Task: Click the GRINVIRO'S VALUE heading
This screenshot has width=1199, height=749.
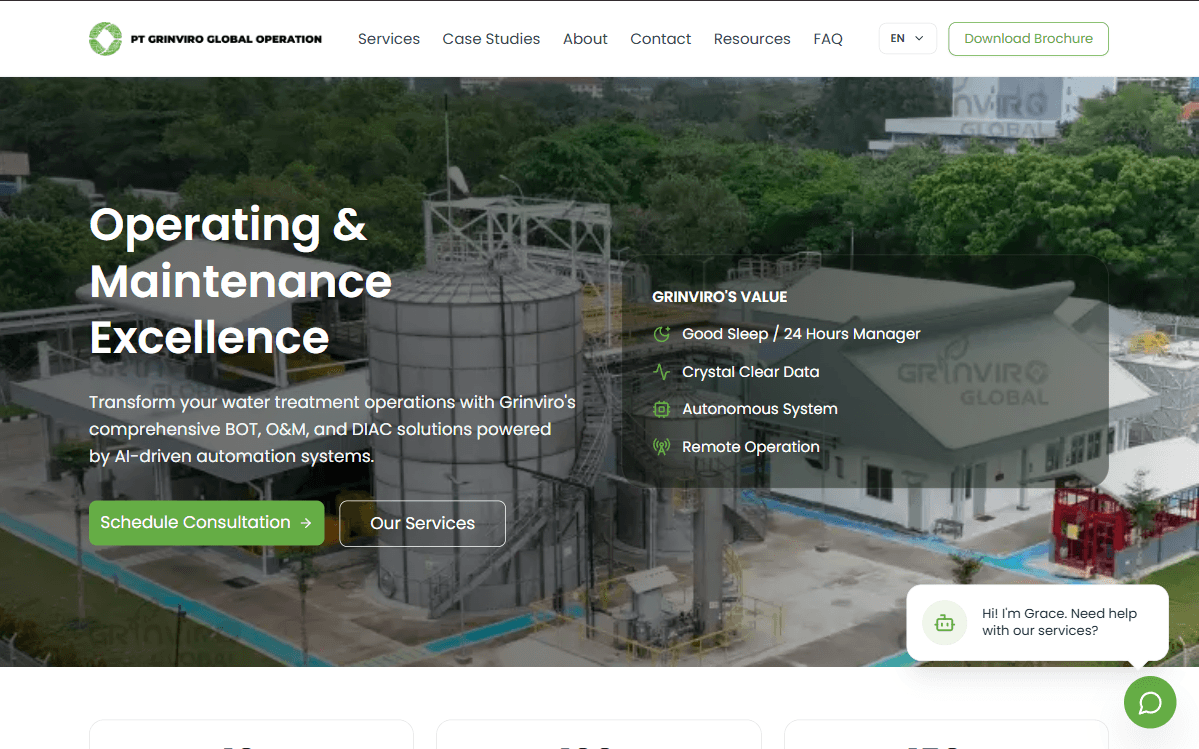Action: pyautogui.click(x=720, y=297)
